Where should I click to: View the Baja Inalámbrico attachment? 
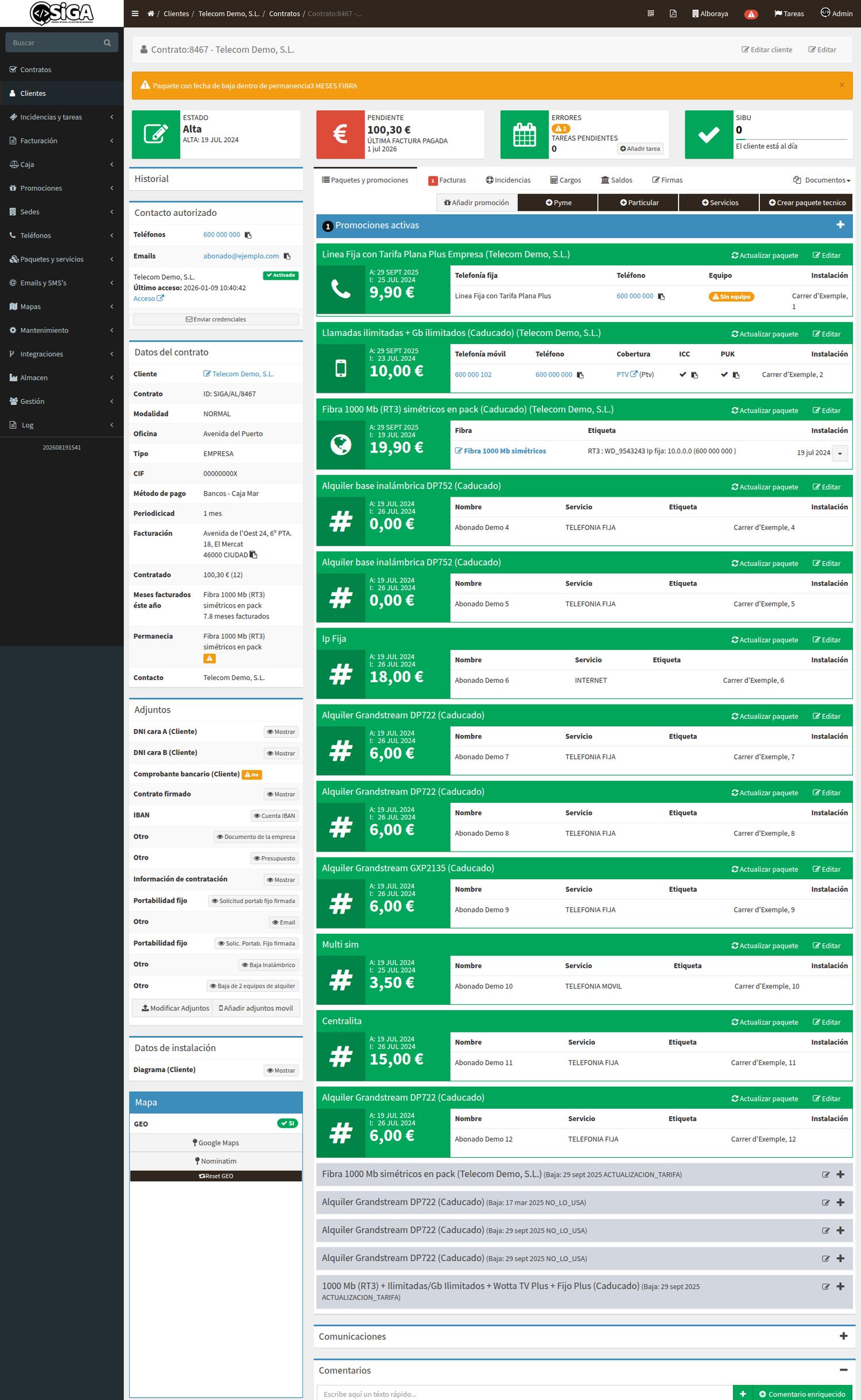click(269, 965)
